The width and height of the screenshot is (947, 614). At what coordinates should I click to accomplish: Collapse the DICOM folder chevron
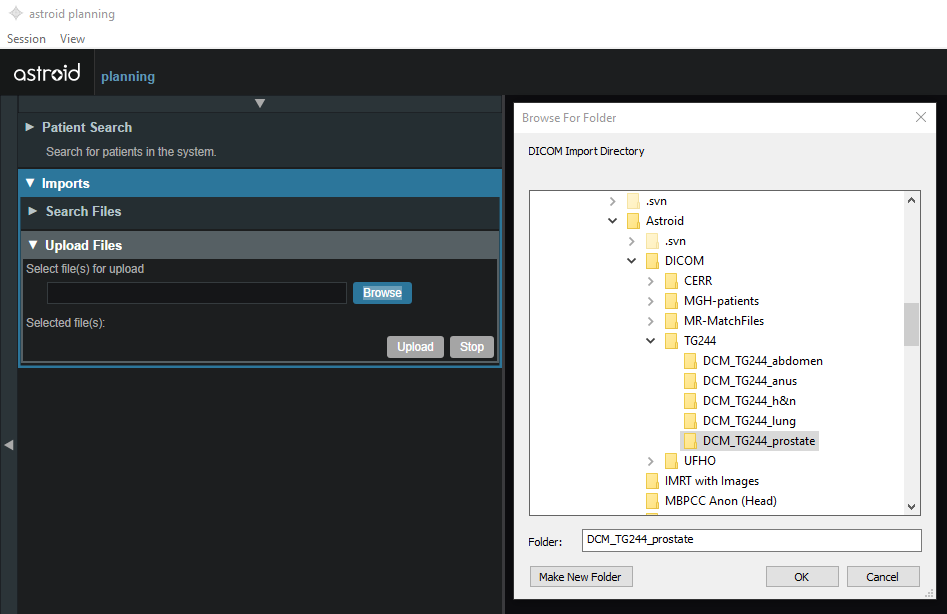coord(632,261)
